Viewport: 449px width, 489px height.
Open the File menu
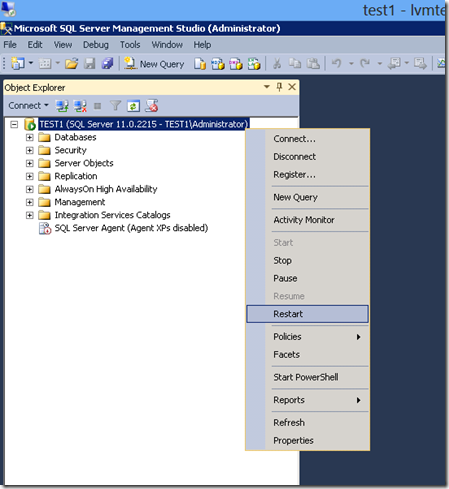(10, 45)
